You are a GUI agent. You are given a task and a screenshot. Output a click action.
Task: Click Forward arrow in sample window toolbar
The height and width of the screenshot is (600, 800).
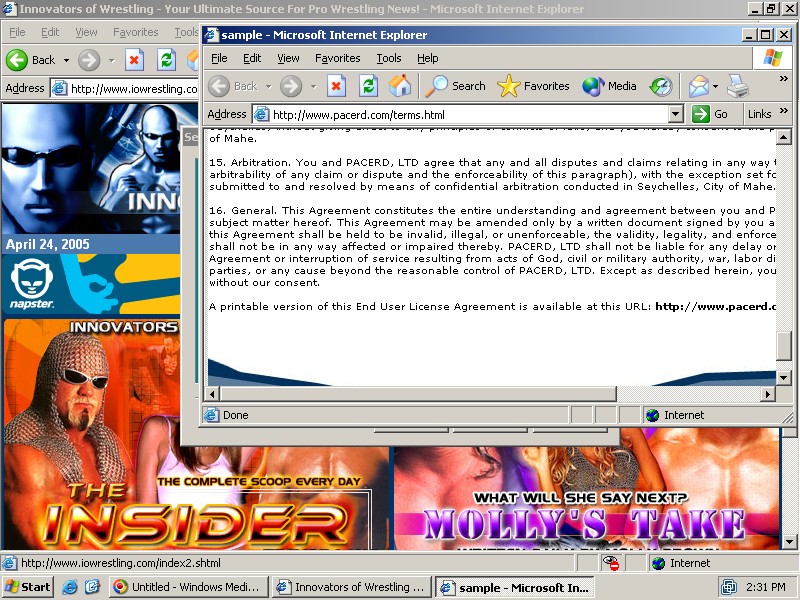291,86
